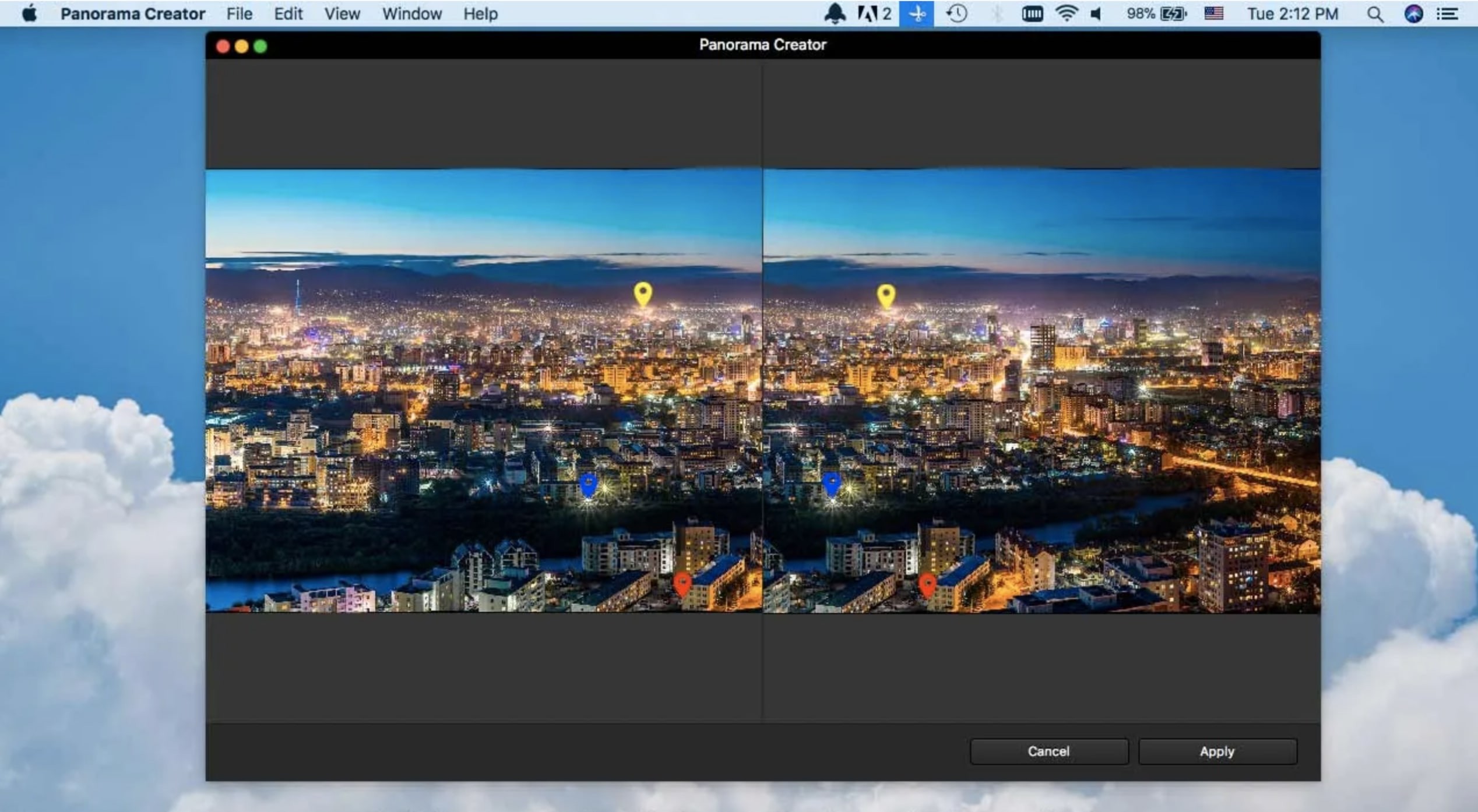Image resolution: width=1478 pixels, height=812 pixels.
Task: Open the Window menu
Action: click(411, 13)
